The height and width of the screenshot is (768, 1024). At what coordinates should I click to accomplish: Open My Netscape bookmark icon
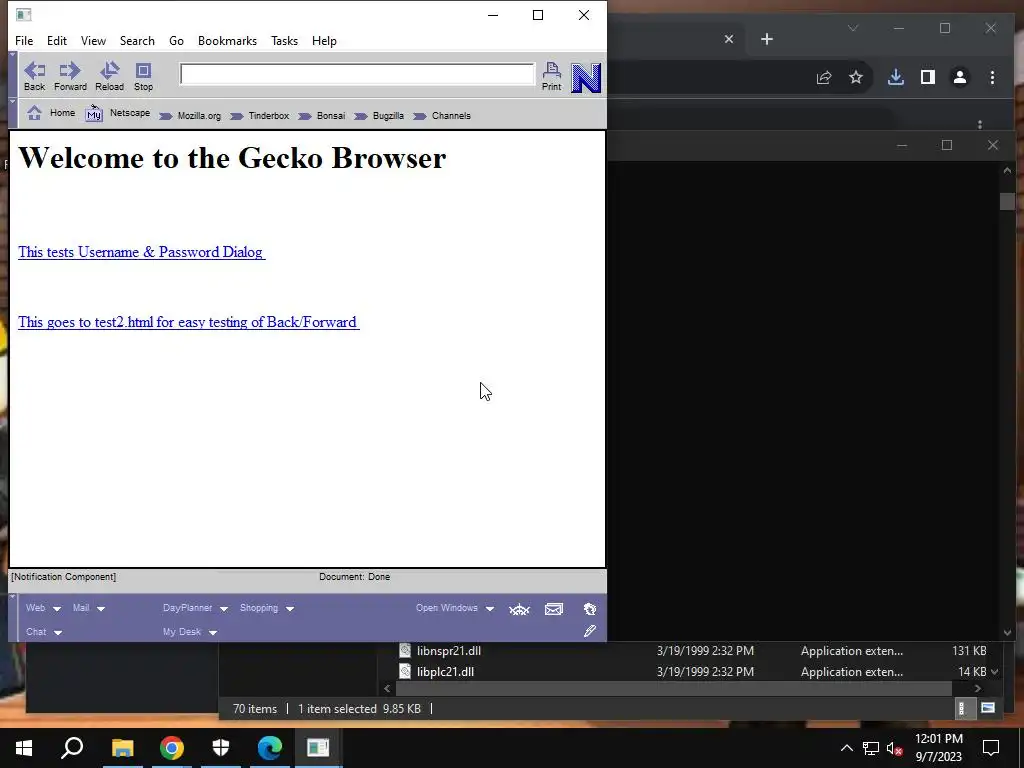[94, 114]
